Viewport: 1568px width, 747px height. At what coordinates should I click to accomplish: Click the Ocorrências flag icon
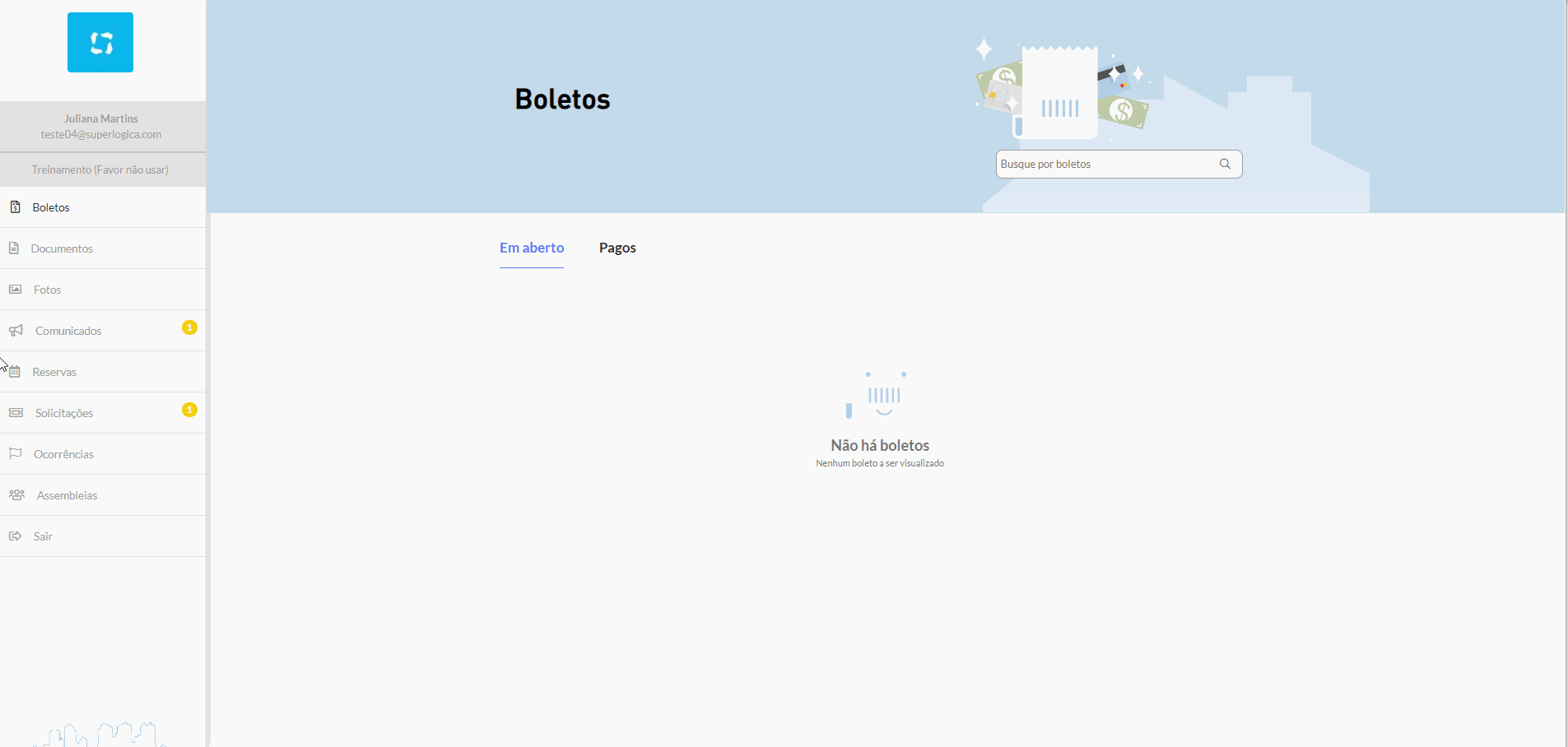[15, 453]
